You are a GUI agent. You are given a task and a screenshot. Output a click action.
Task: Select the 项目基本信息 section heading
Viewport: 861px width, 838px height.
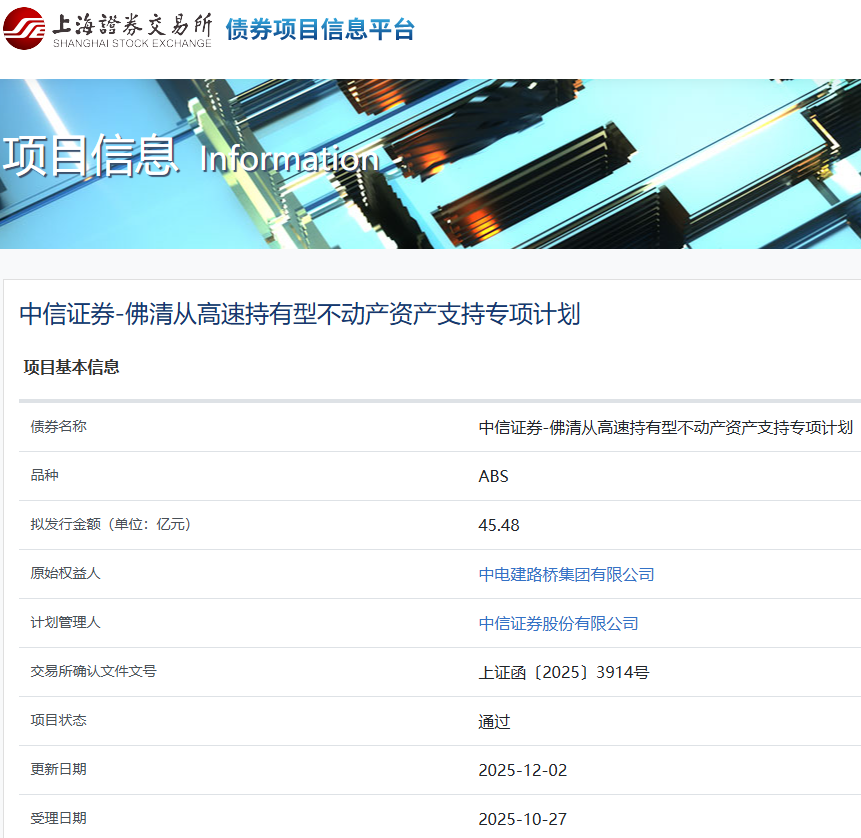(x=71, y=367)
